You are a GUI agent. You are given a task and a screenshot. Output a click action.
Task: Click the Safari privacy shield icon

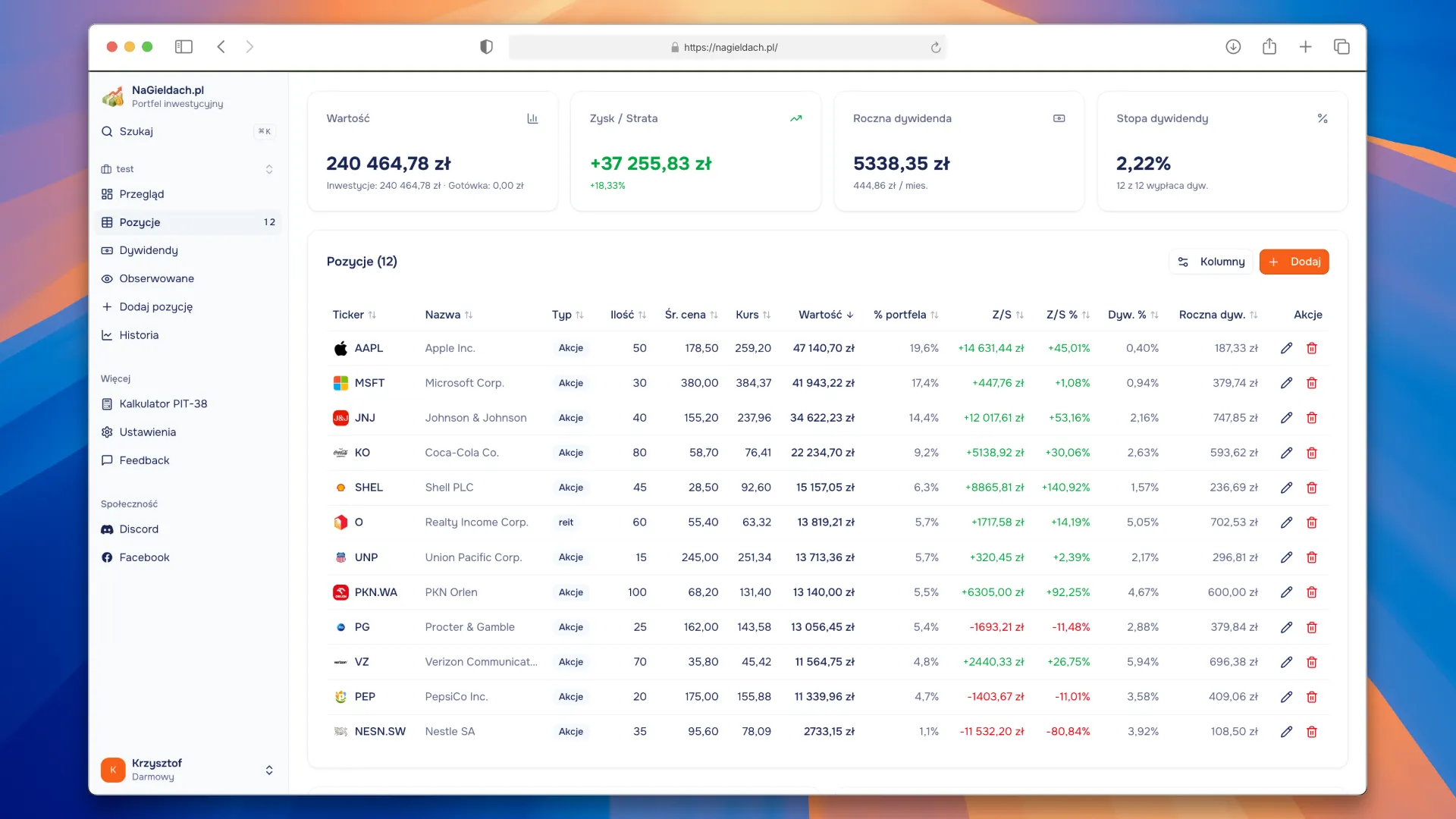pyautogui.click(x=486, y=47)
